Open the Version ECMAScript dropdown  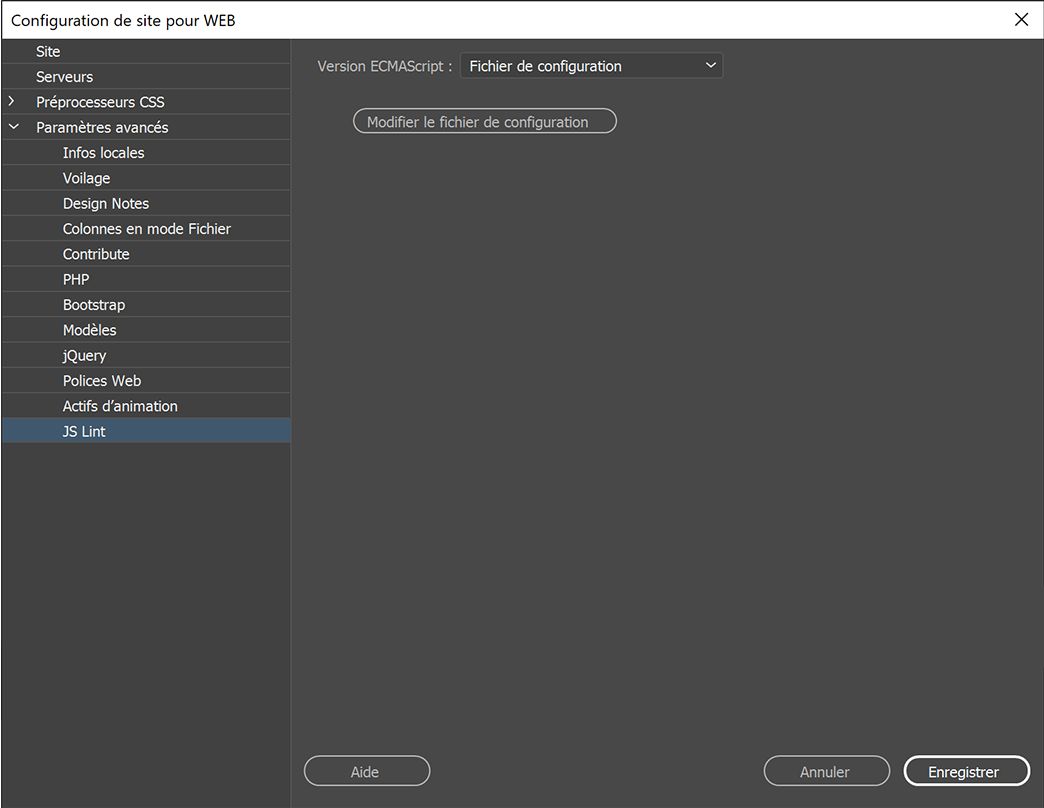(590, 65)
